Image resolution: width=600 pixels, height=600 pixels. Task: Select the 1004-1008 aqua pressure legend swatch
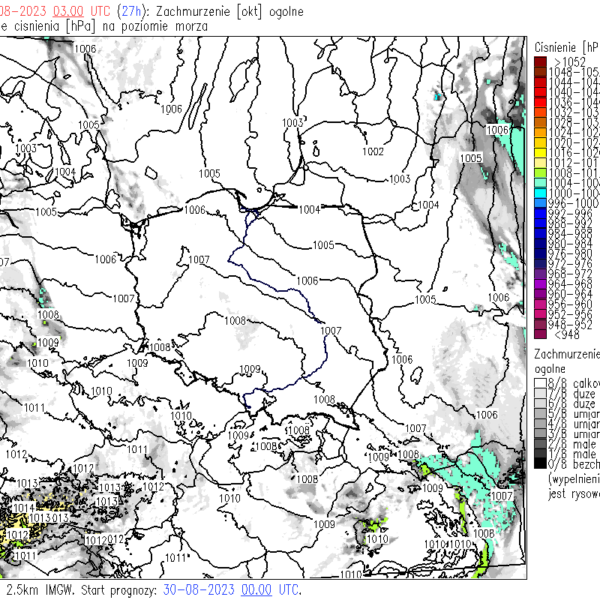541,182
